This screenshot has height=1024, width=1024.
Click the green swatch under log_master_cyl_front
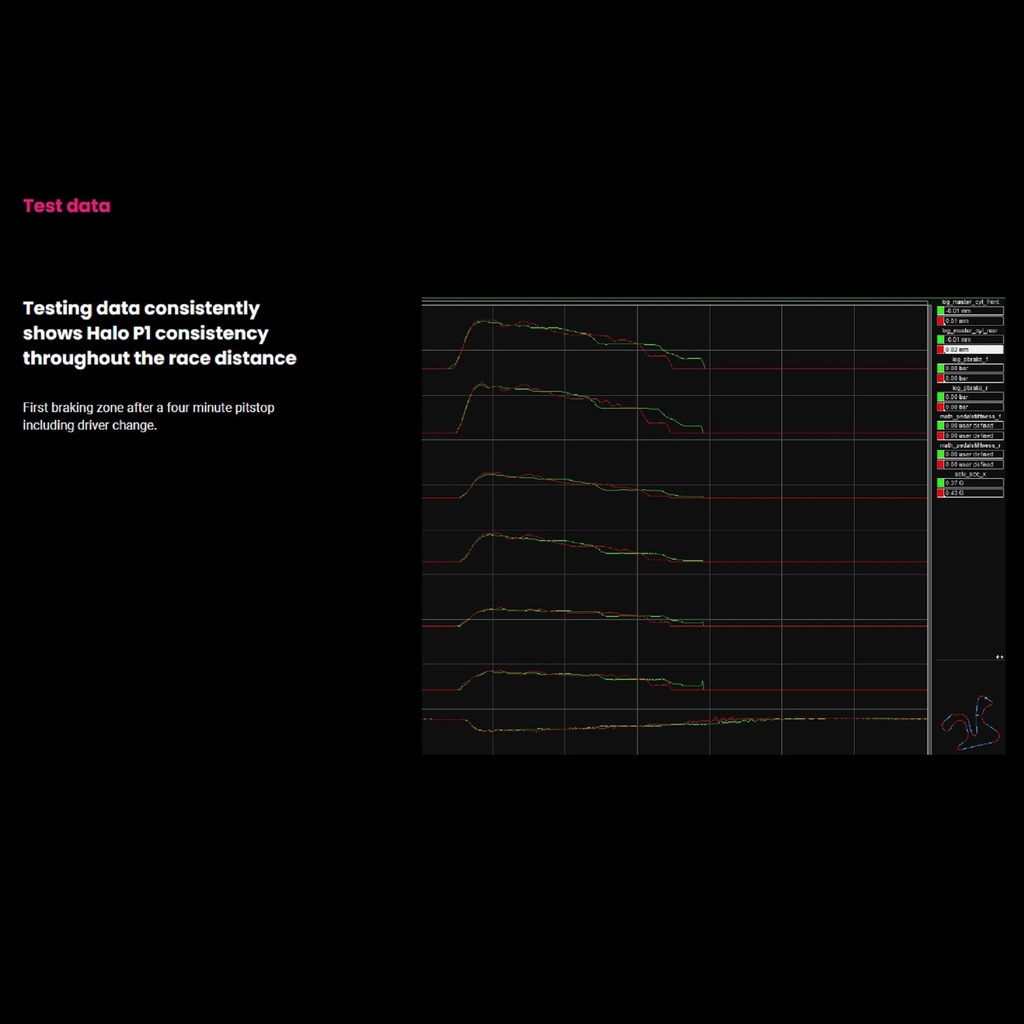tap(940, 311)
